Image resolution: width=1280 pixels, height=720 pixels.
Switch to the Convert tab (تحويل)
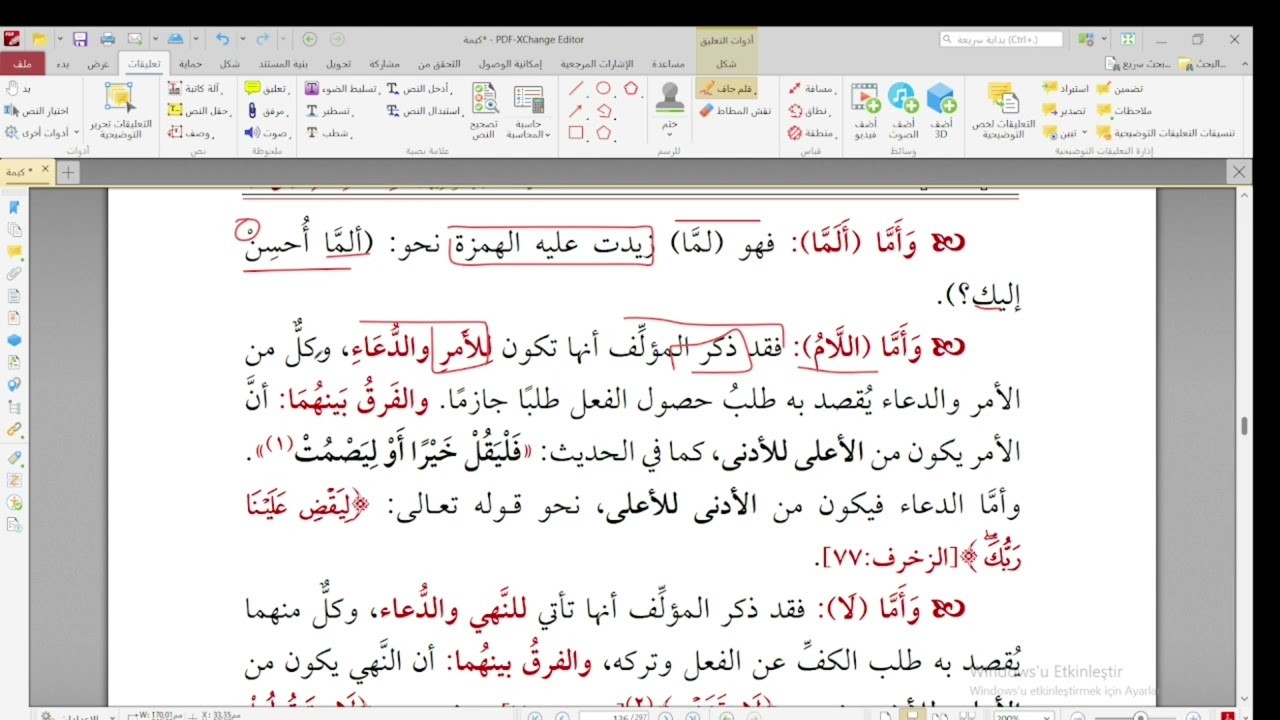[x=339, y=64]
